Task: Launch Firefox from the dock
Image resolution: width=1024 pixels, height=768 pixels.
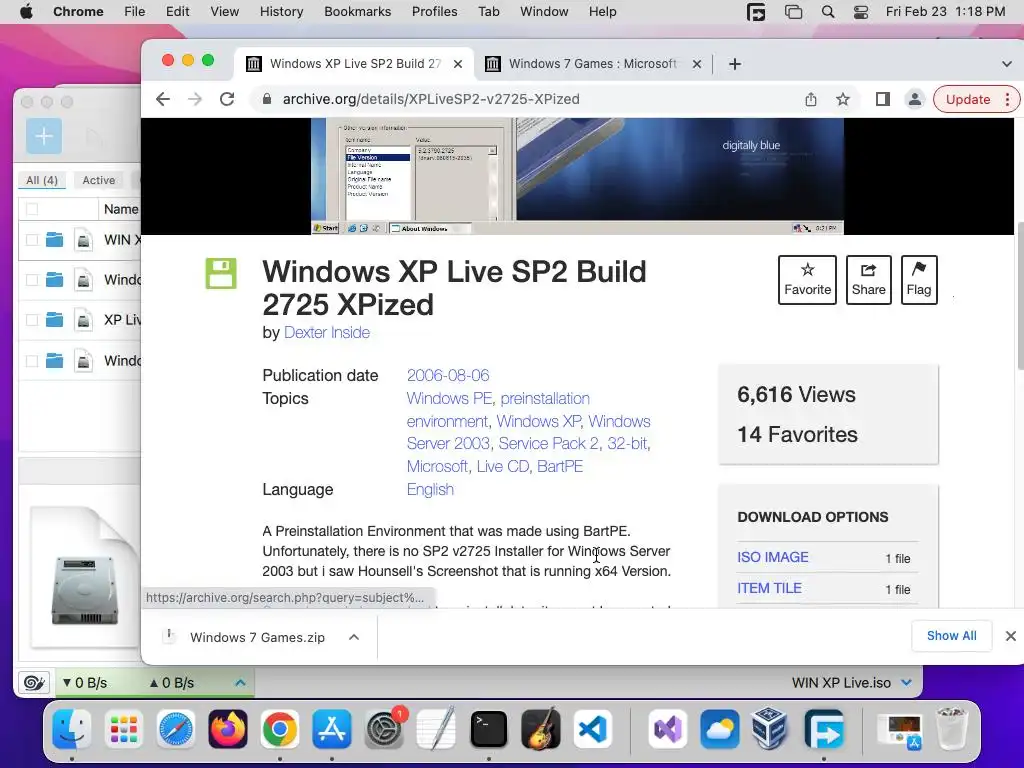Action: (228, 729)
